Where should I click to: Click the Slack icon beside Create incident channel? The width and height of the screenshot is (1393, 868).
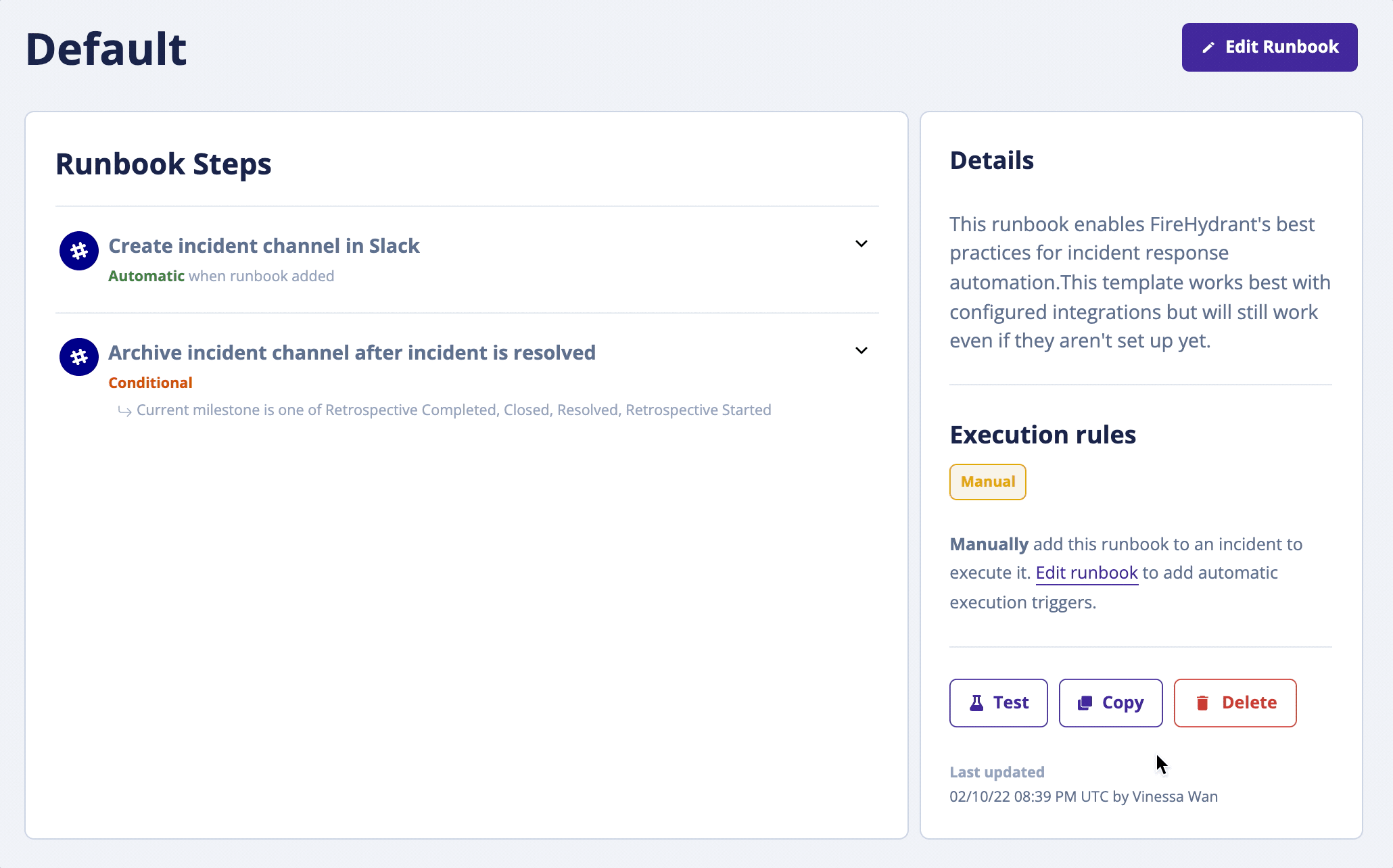click(x=79, y=251)
